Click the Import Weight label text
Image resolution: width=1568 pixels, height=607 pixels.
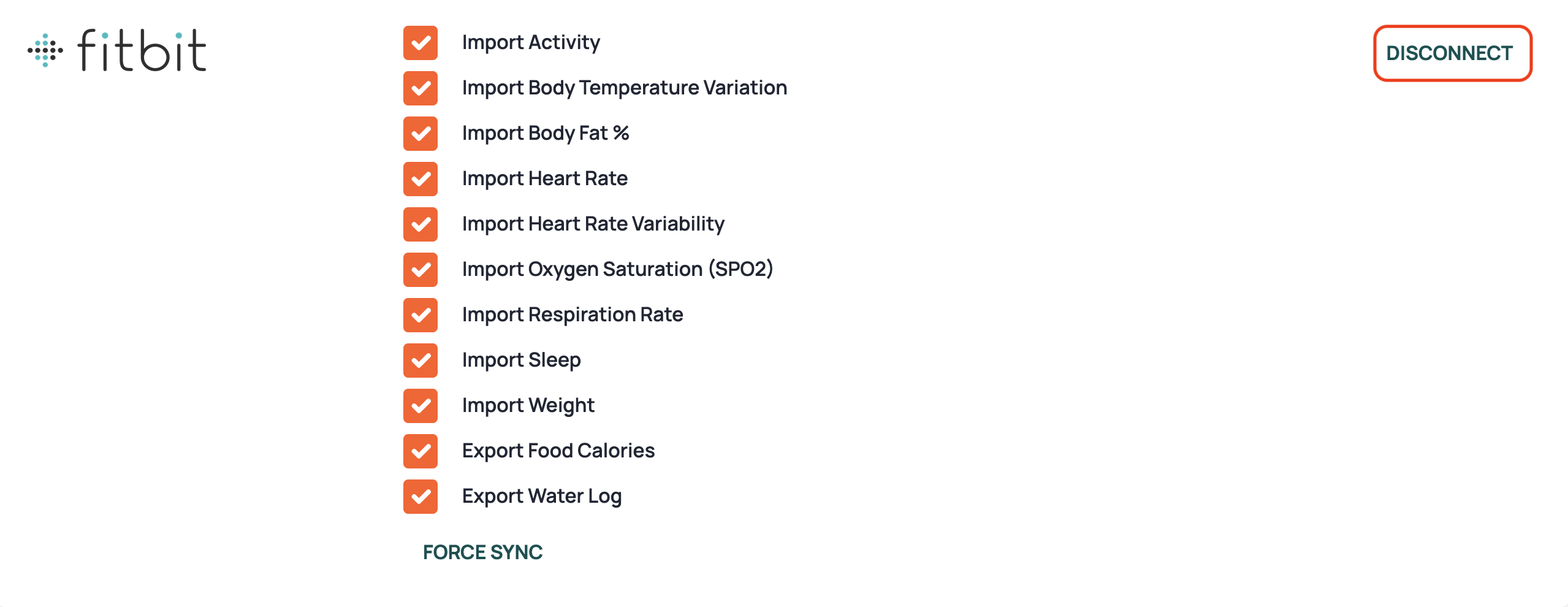[x=528, y=405]
